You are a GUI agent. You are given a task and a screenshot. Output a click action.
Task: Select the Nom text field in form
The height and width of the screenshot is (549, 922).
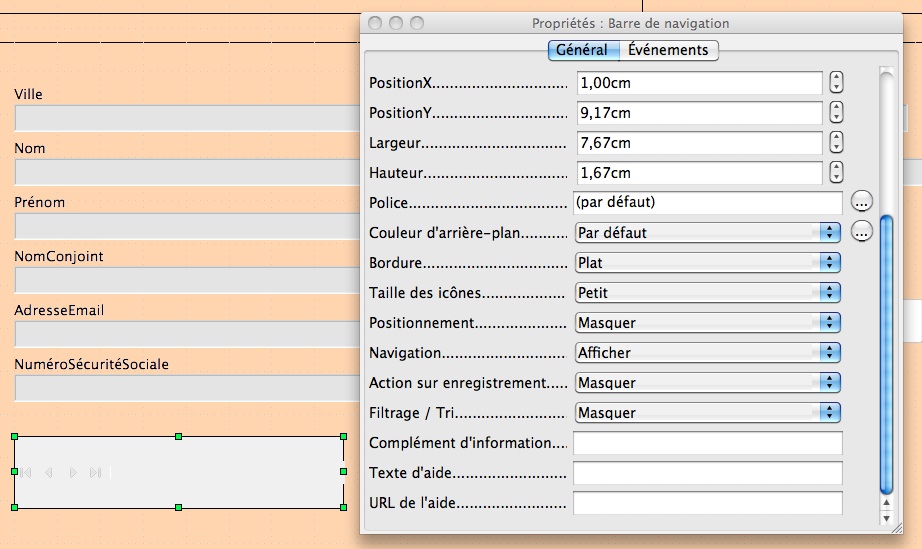coord(188,172)
